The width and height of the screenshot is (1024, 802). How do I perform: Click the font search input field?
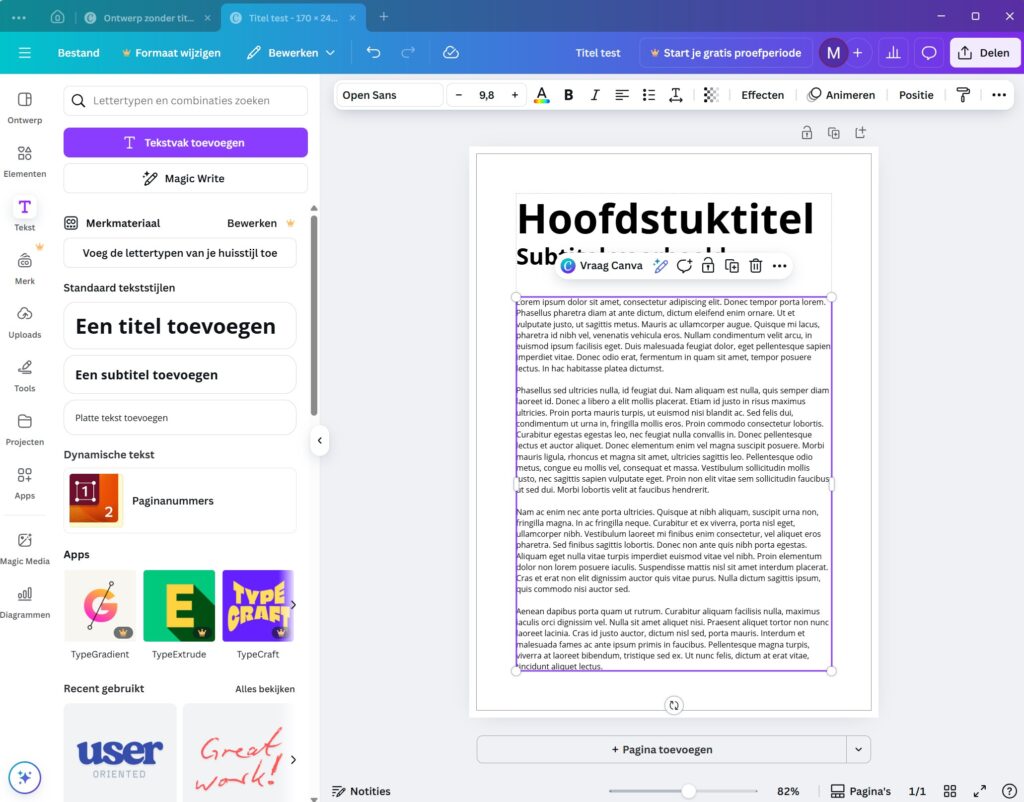pos(196,101)
